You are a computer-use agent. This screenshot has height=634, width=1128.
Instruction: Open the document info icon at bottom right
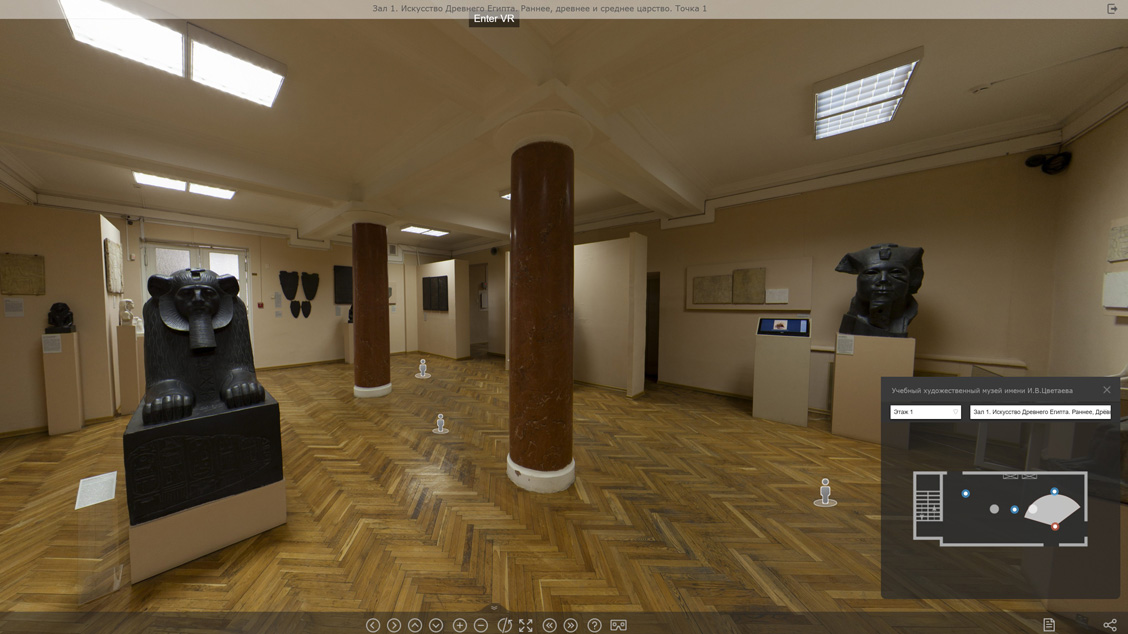(1049, 625)
